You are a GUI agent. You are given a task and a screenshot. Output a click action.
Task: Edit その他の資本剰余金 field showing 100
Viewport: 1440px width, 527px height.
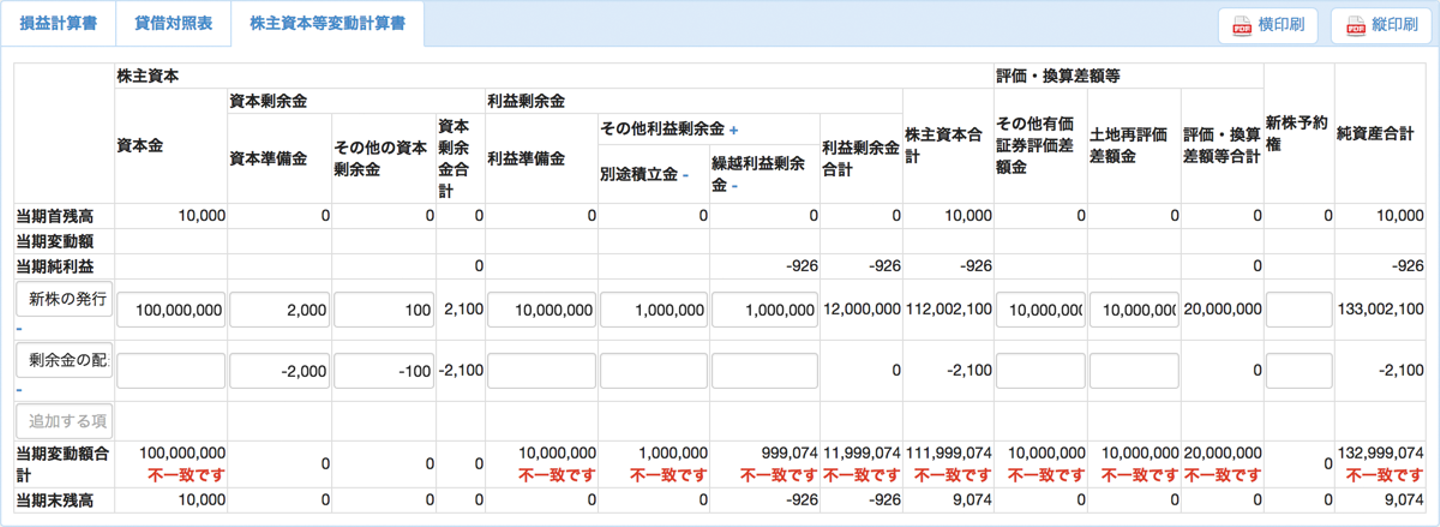pyautogui.click(x=384, y=310)
